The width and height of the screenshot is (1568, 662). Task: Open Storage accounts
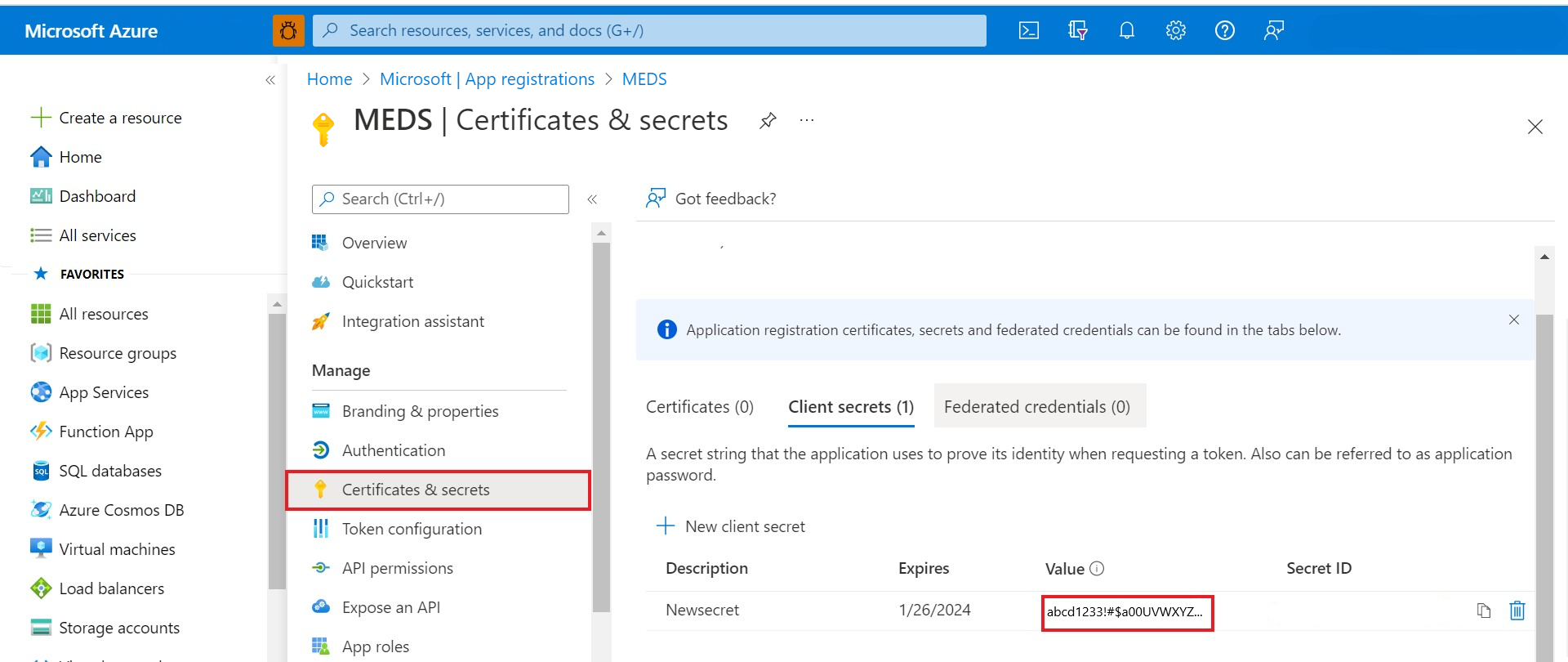(x=105, y=628)
